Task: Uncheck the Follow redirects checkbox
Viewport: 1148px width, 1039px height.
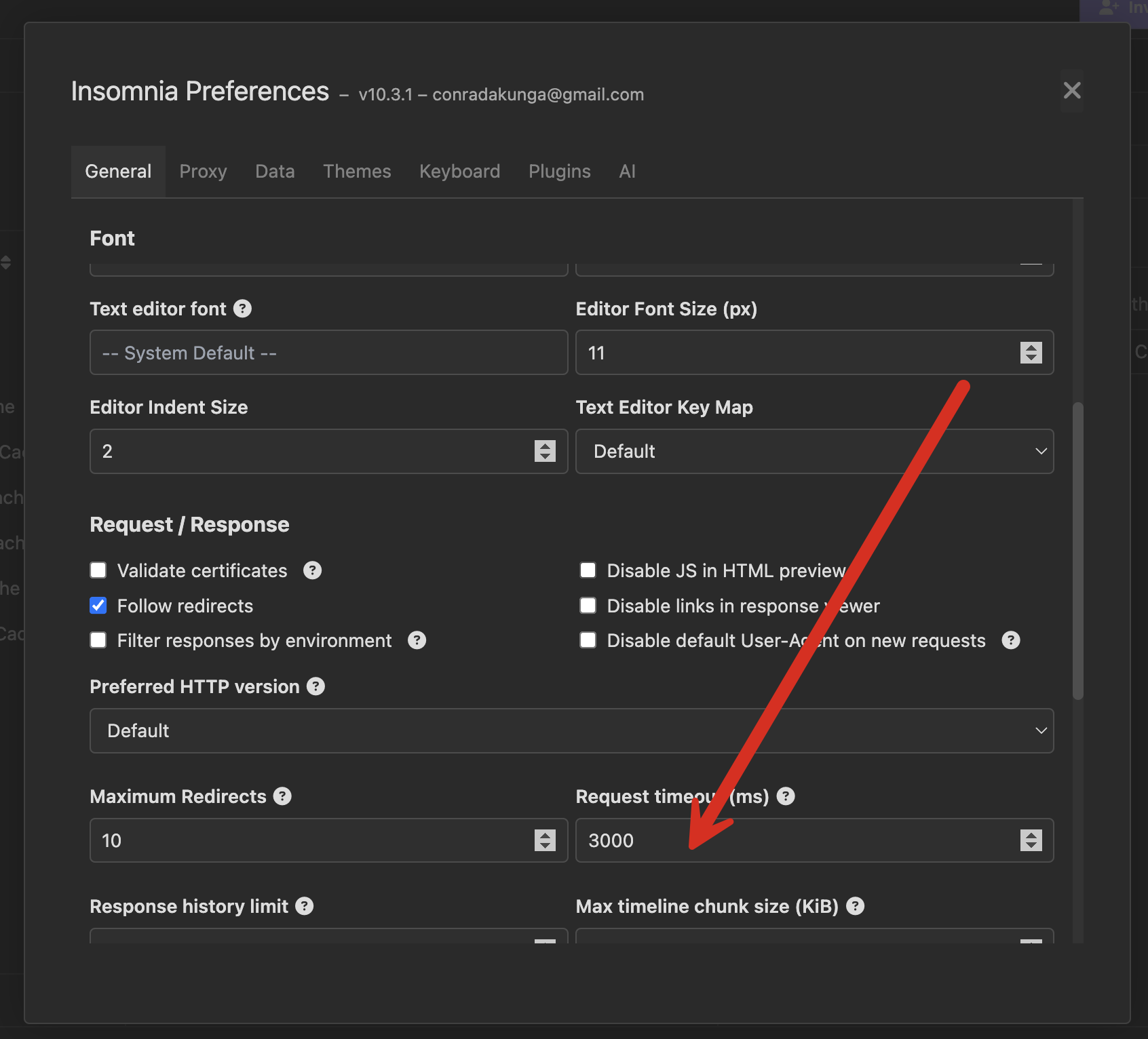Action: tap(98, 606)
